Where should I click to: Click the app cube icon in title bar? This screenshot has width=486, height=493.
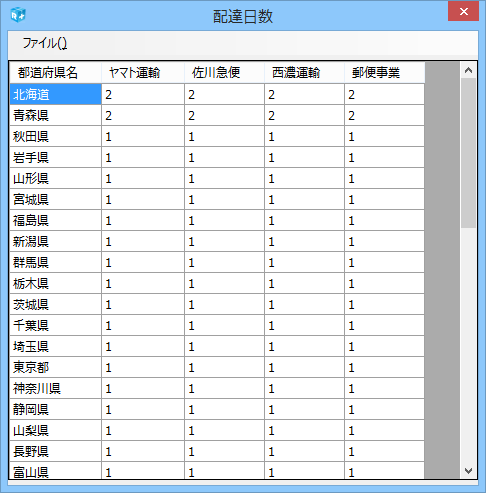pyautogui.click(x=18, y=15)
